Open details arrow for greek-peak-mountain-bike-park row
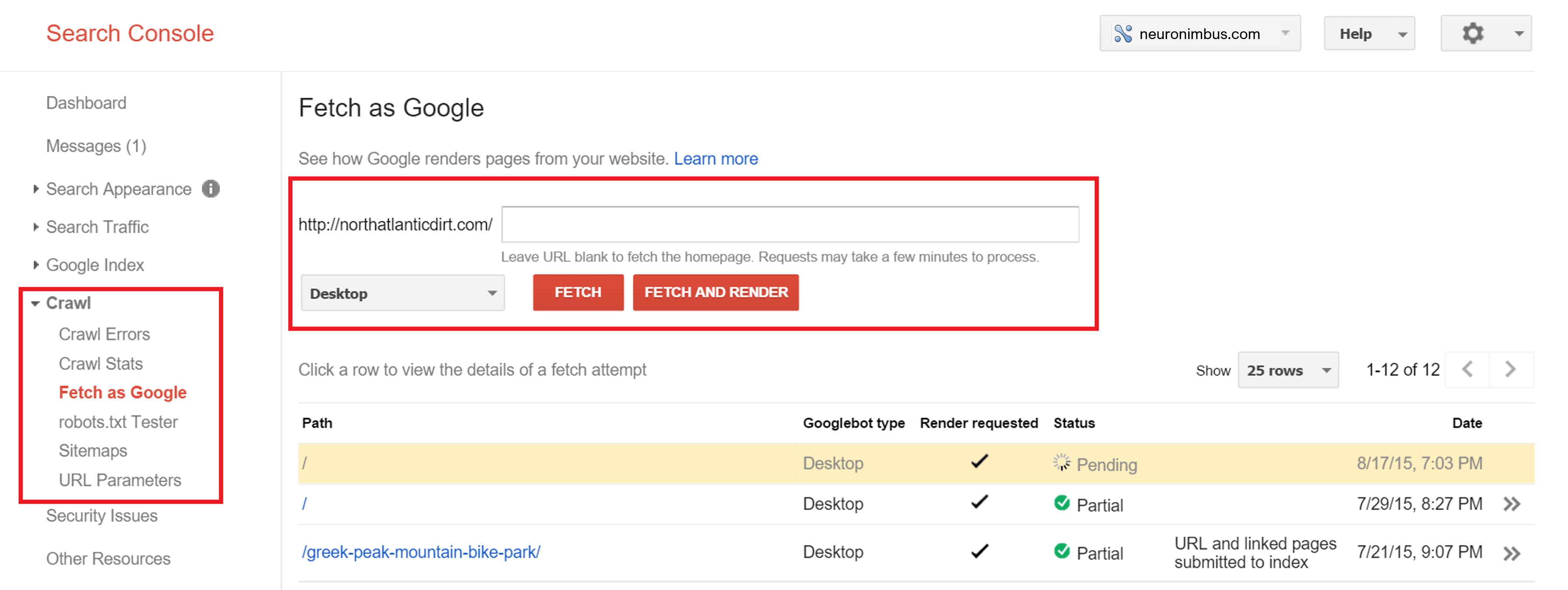 [1512, 554]
